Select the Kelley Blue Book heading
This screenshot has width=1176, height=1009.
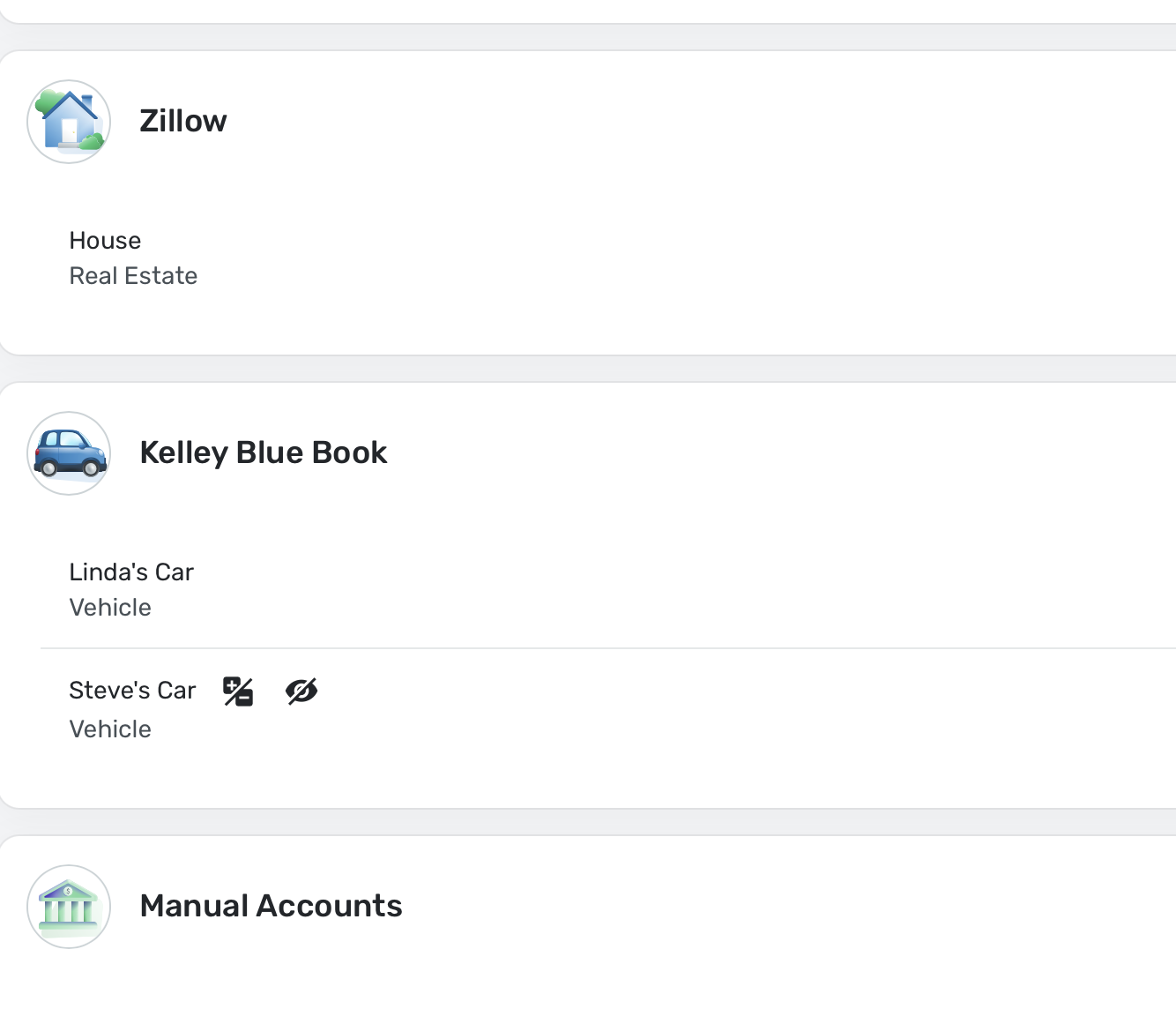pyautogui.click(x=264, y=452)
